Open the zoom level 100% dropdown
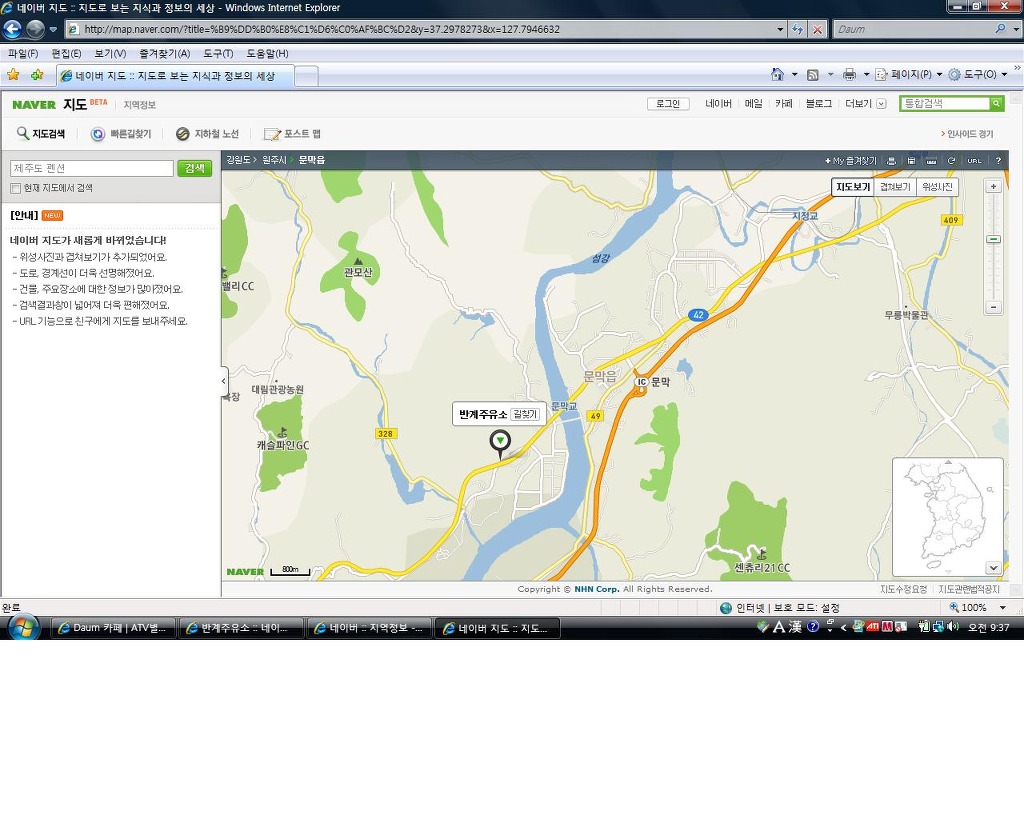The image size is (1024, 819). [1002, 607]
